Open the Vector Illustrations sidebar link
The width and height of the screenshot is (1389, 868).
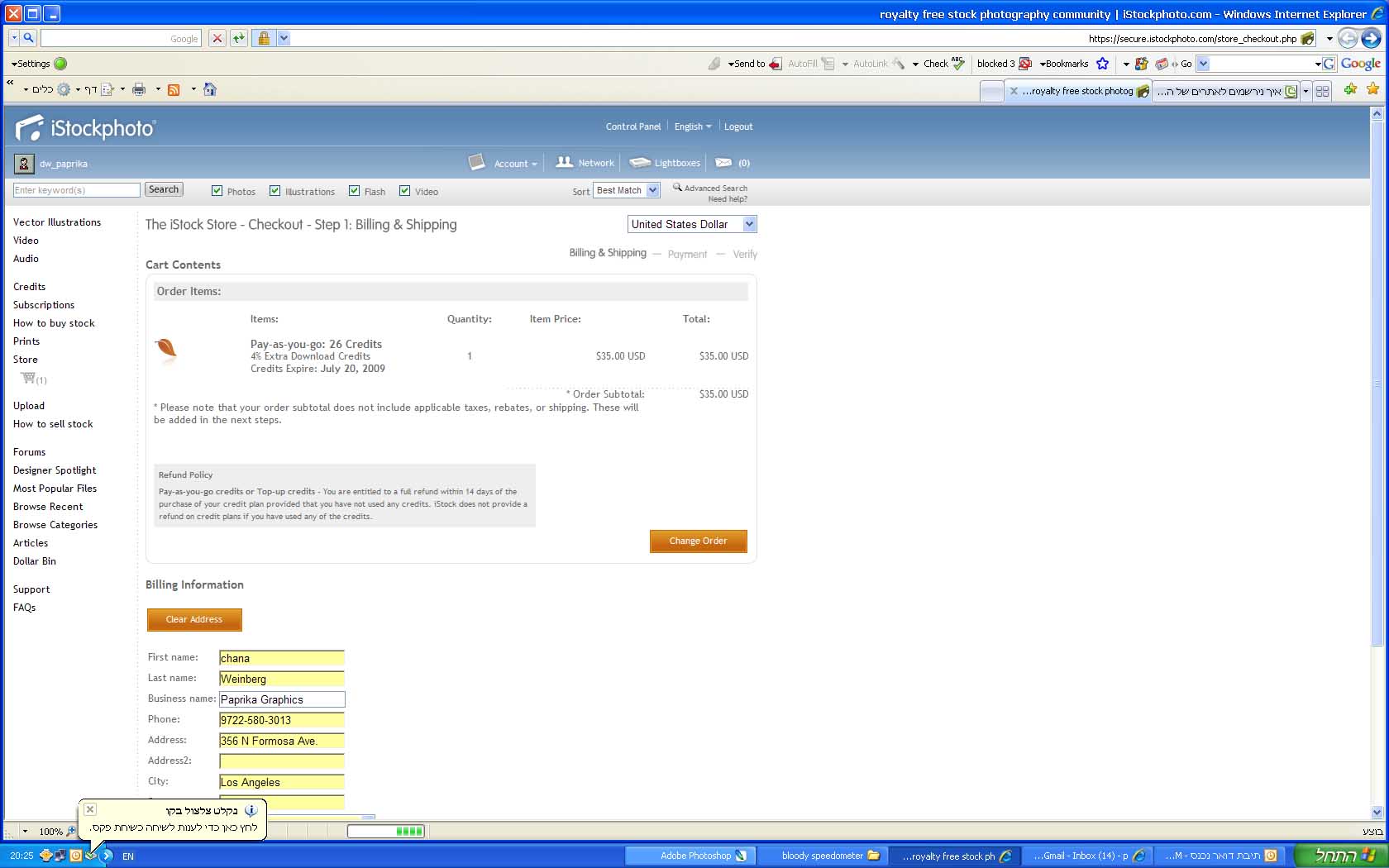coord(57,222)
